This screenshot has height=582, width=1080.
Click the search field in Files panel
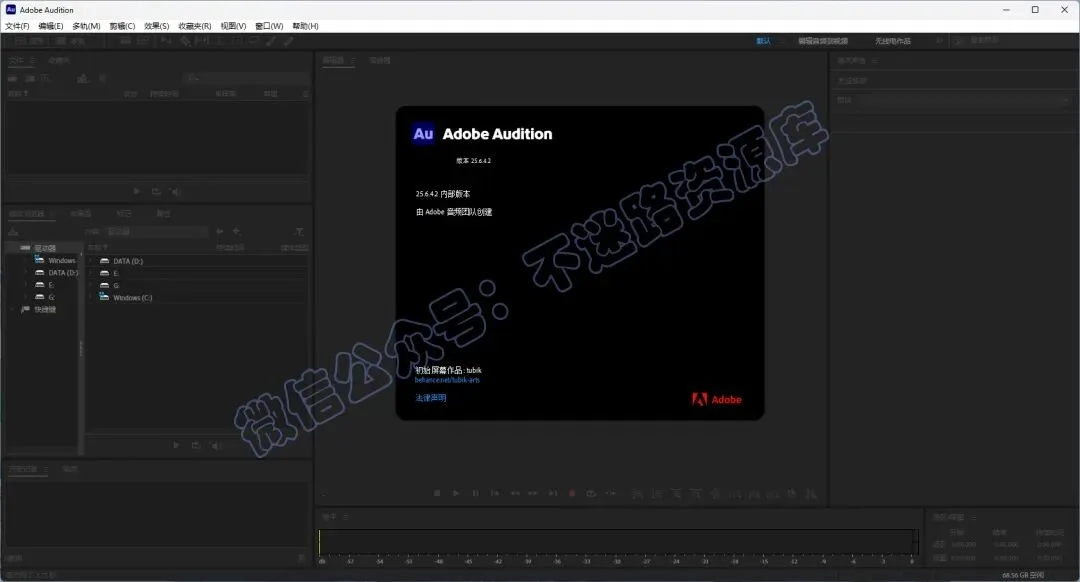click(x=245, y=79)
